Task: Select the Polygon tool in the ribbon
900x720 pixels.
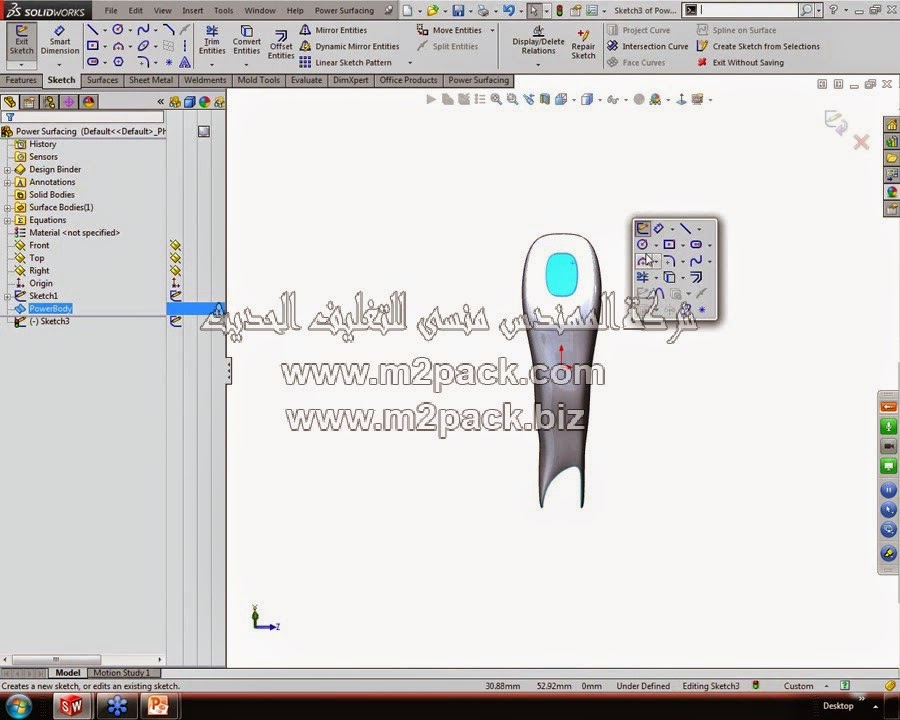Action: click(x=118, y=61)
